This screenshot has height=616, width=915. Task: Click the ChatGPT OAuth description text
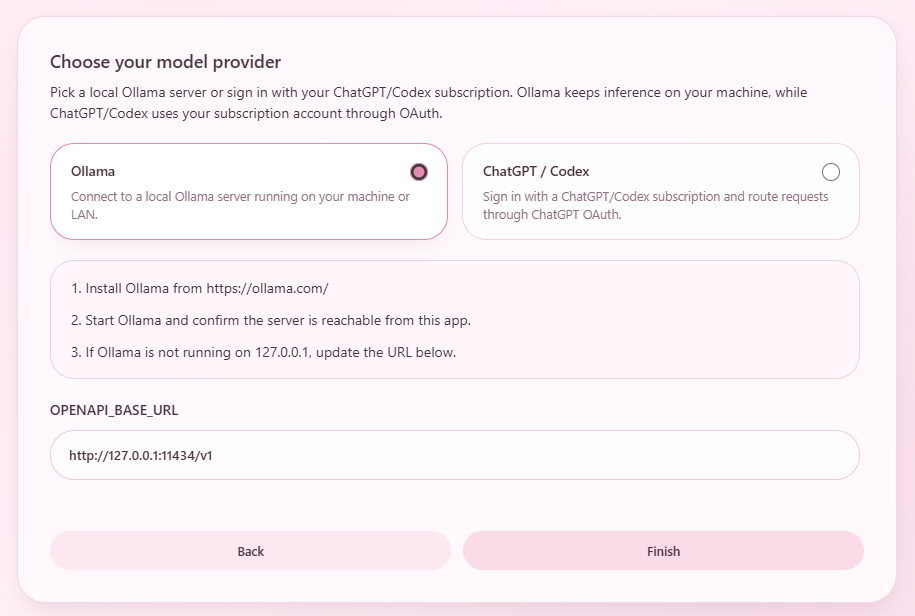(653, 205)
